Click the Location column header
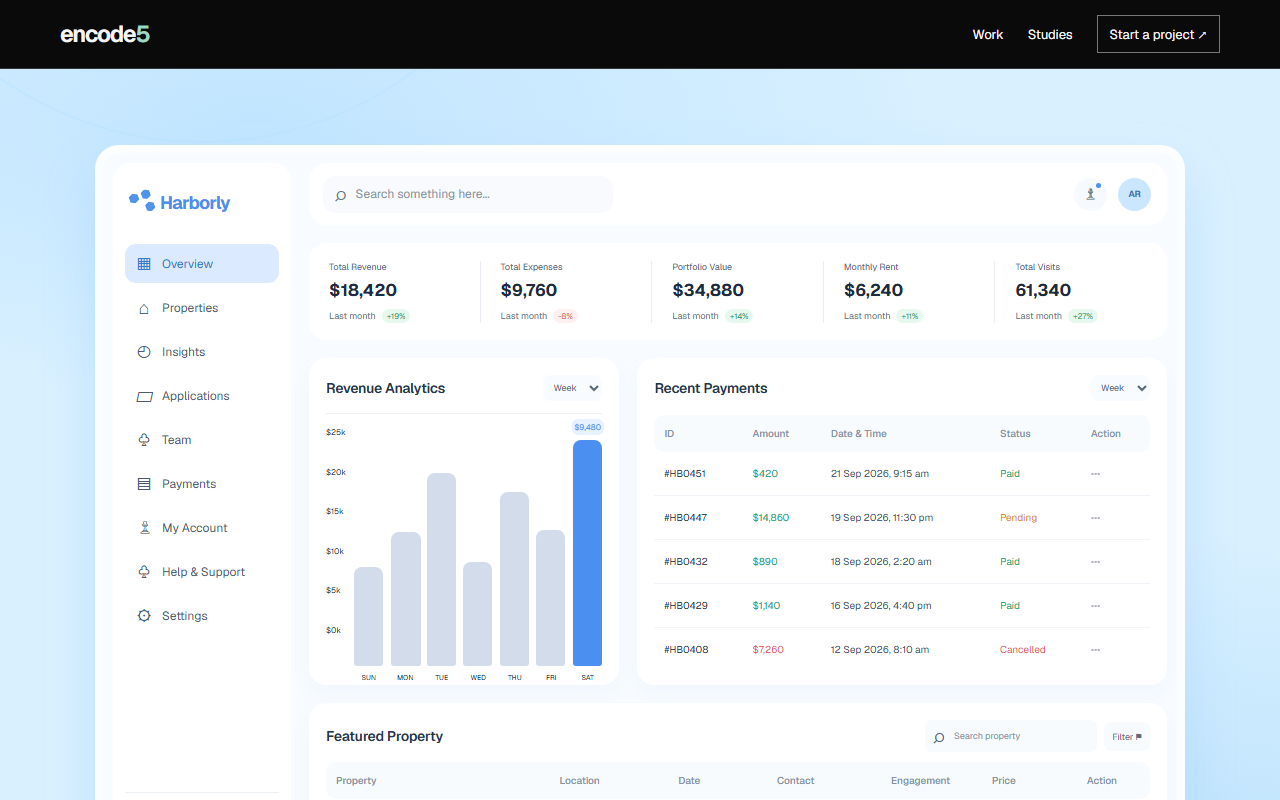The width and height of the screenshot is (1280, 800). click(x=580, y=781)
